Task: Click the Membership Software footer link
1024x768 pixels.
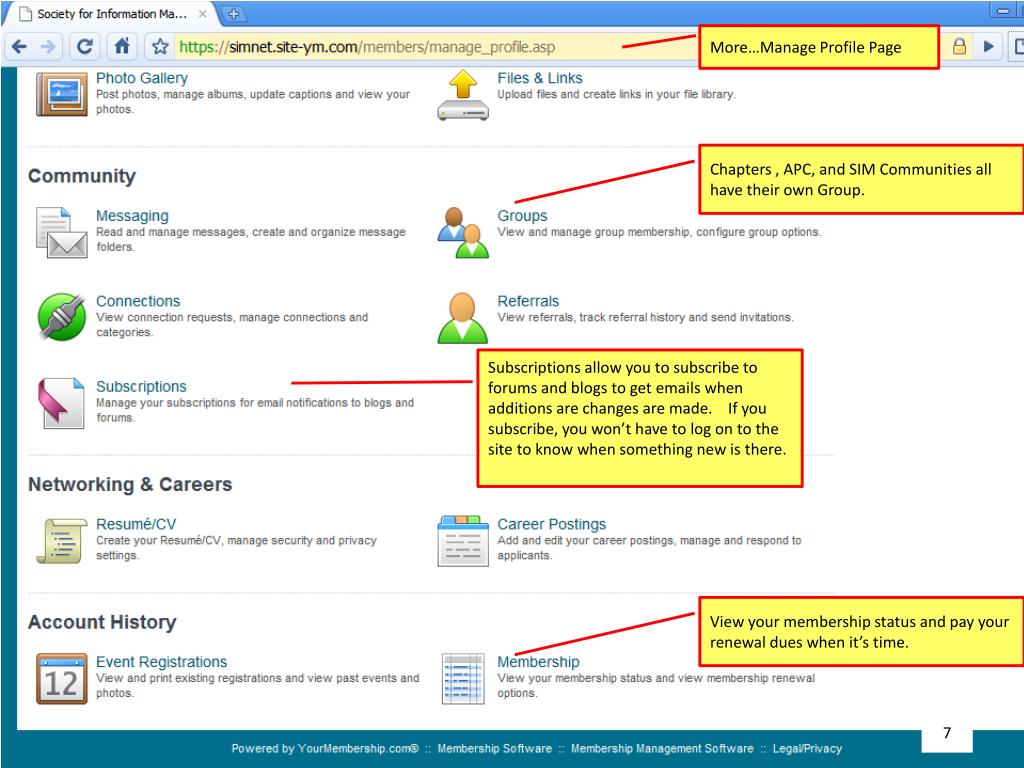Action: point(494,748)
